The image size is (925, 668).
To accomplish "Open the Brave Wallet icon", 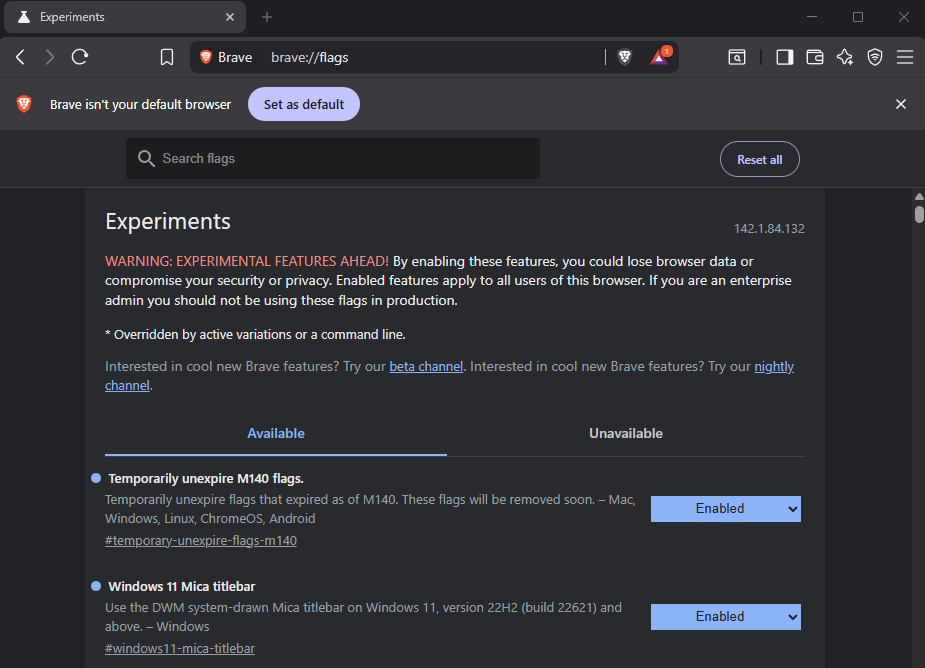I will pyautogui.click(x=815, y=57).
